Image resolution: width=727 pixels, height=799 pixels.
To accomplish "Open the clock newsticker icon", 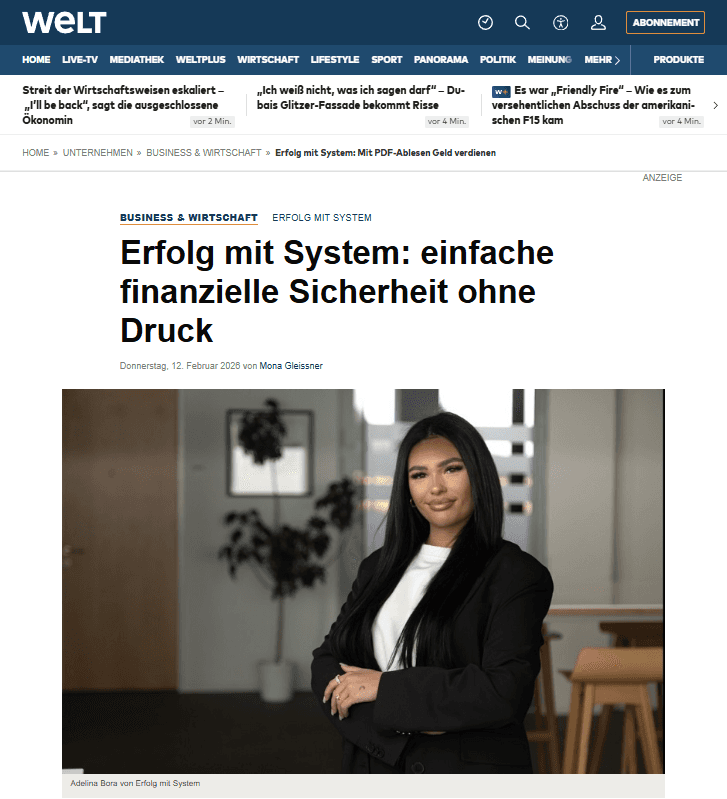I will click(485, 22).
